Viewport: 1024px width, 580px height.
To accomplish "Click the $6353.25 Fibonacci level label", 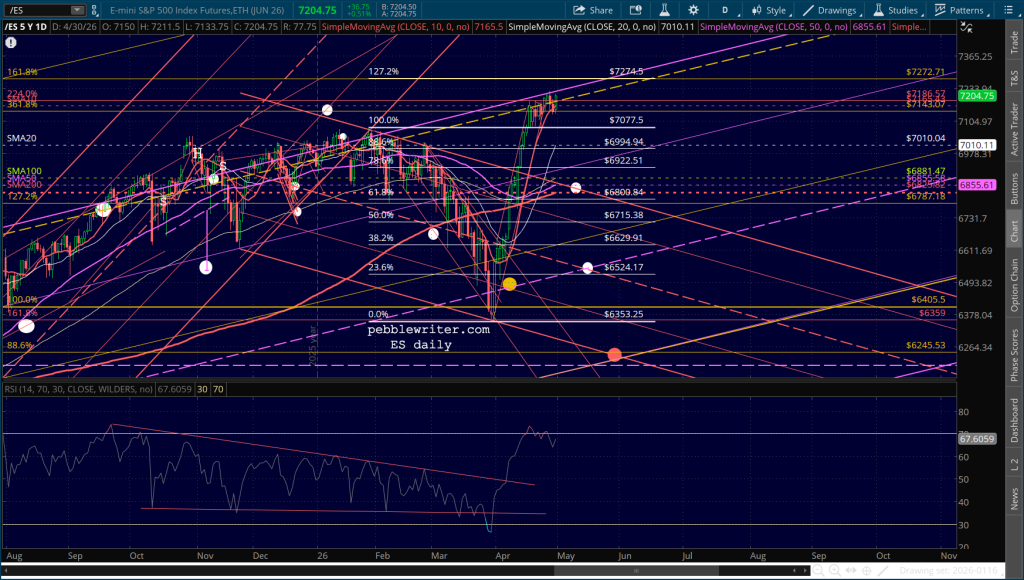I will [x=624, y=314].
